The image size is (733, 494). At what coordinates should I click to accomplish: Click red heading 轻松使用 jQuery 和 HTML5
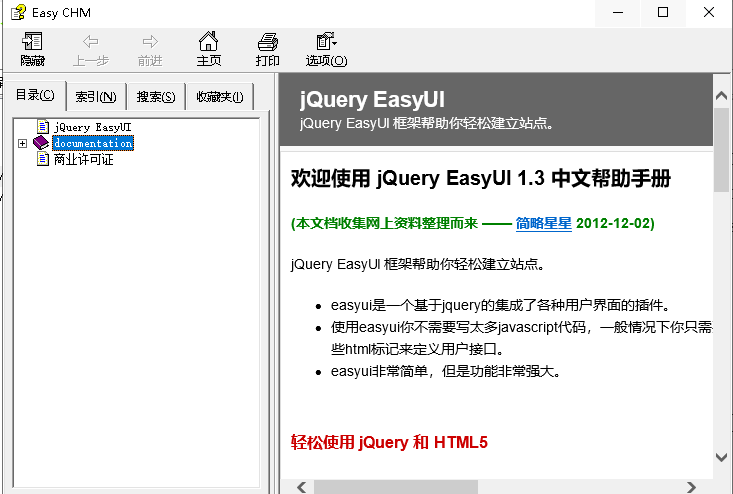tap(389, 442)
